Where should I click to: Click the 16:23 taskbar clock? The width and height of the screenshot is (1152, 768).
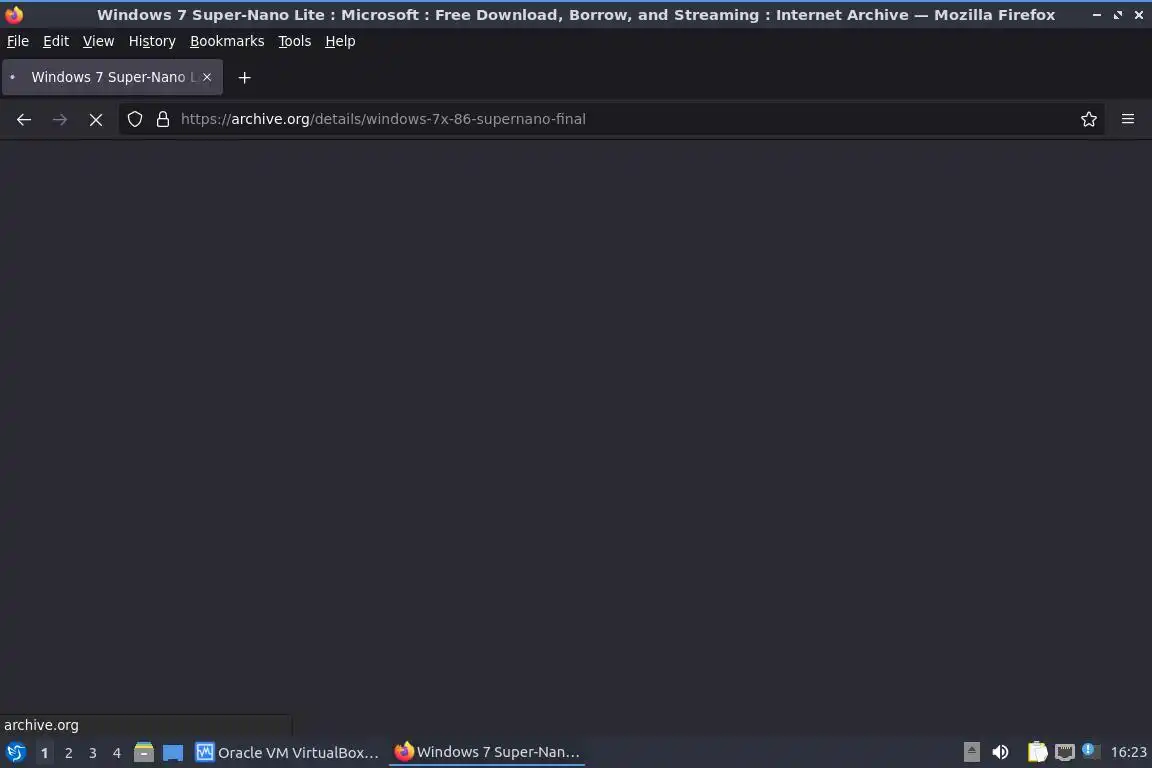pos(1128,753)
